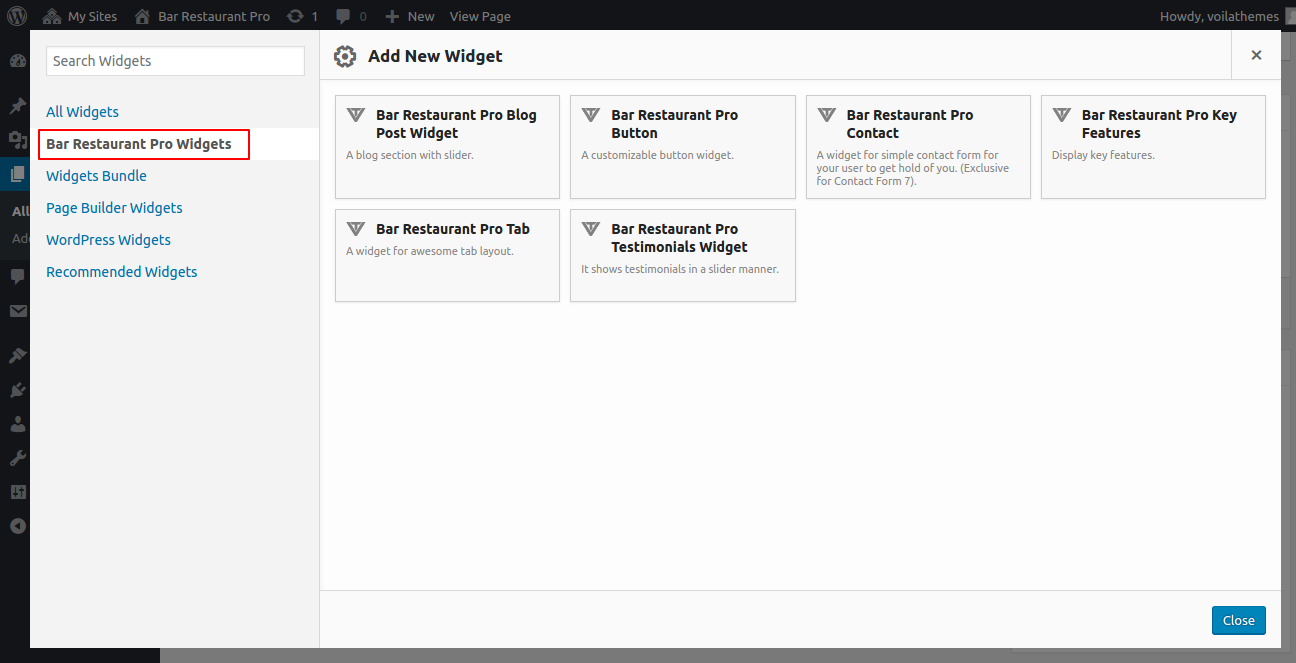Open Plugins icon in admin sidebar
Screen dimensions: 1296x663
(x=17, y=390)
